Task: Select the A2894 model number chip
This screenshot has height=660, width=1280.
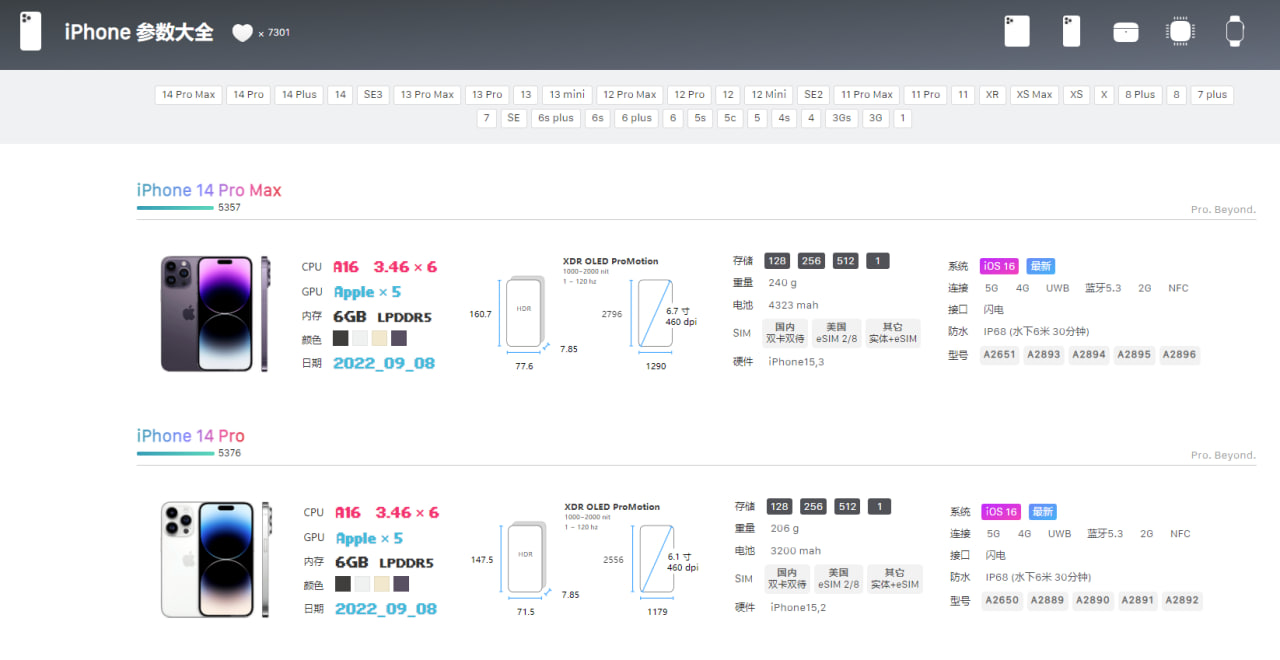Action: pos(1089,355)
